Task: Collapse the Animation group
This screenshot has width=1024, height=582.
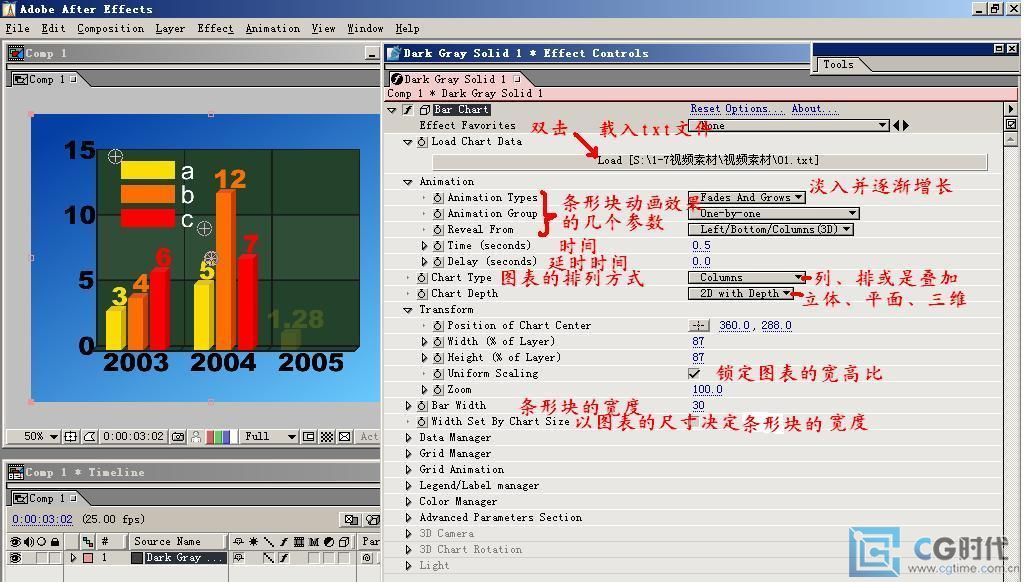Action: [408, 182]
